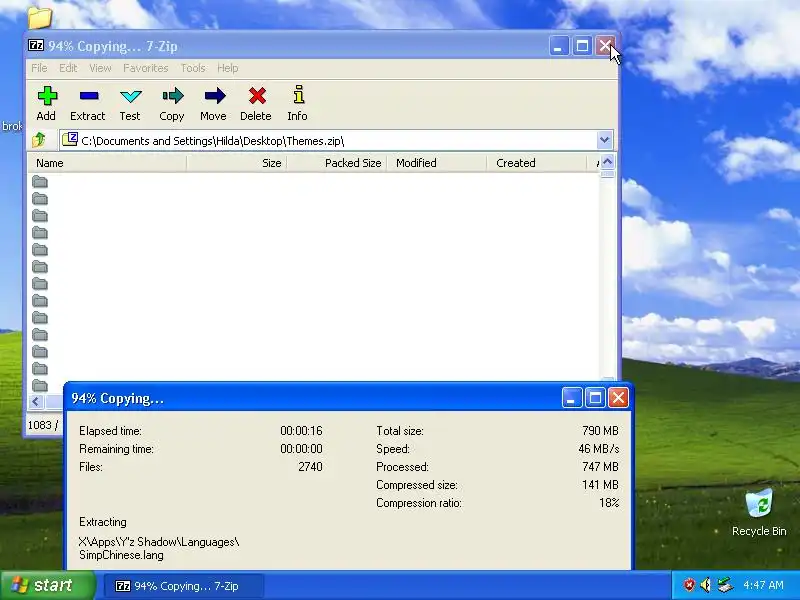Click the Delete toolbar icon
800x600 pixels.
click(256, 104)
